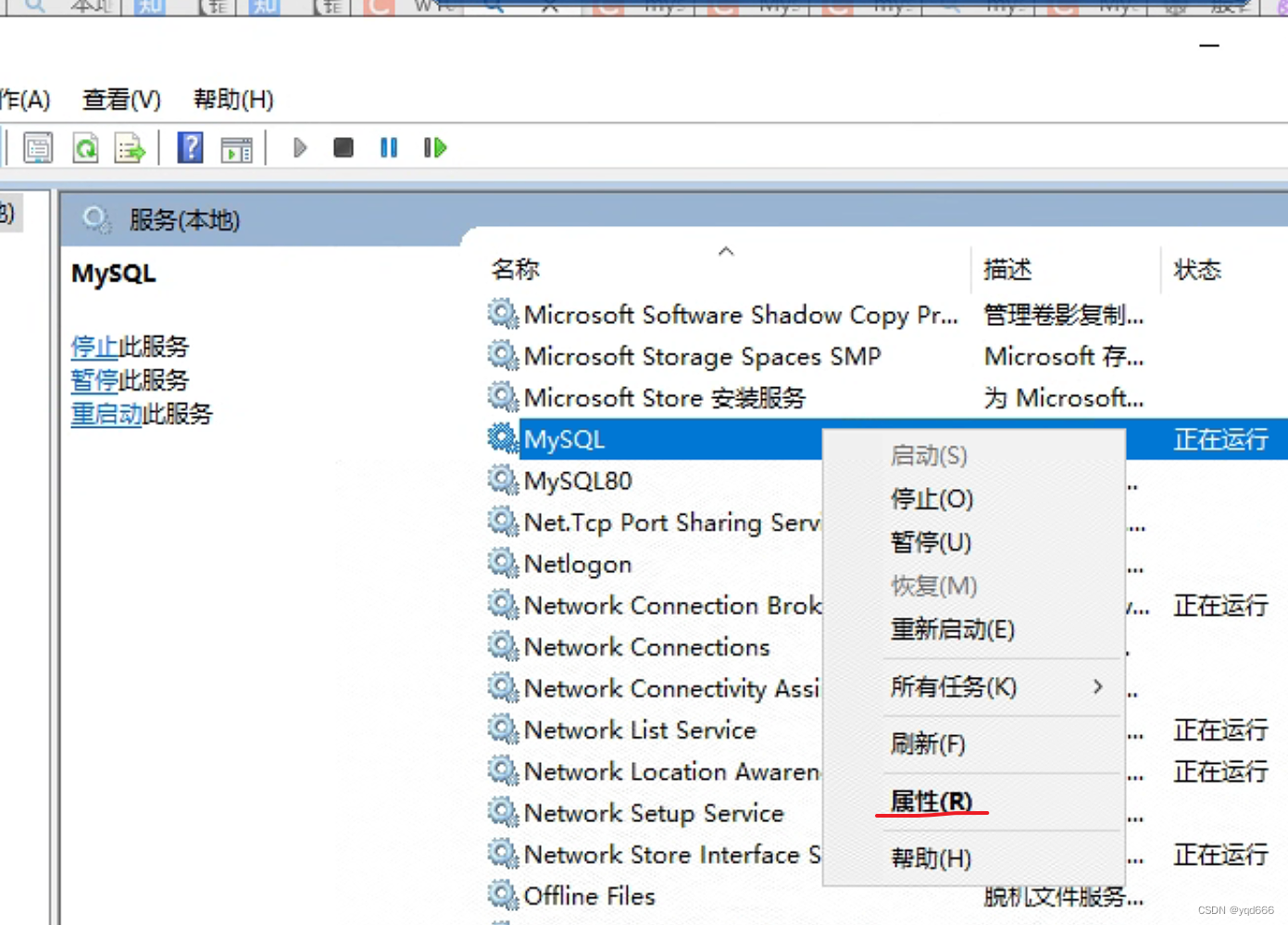
Task: Click the Start Service play icon
Action: [299, 148]
